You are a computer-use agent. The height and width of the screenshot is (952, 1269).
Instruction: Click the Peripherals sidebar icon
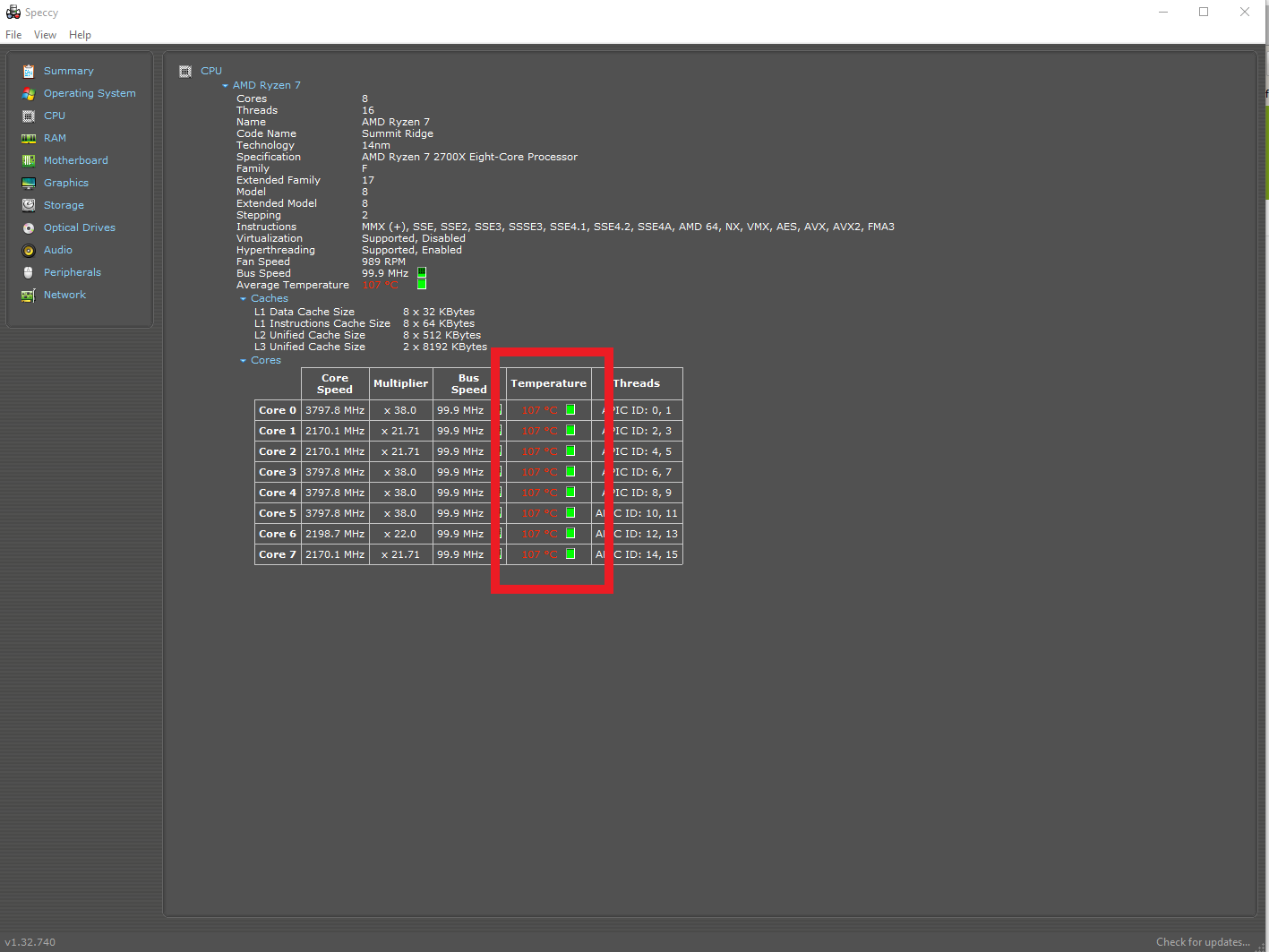pos(30,272)
